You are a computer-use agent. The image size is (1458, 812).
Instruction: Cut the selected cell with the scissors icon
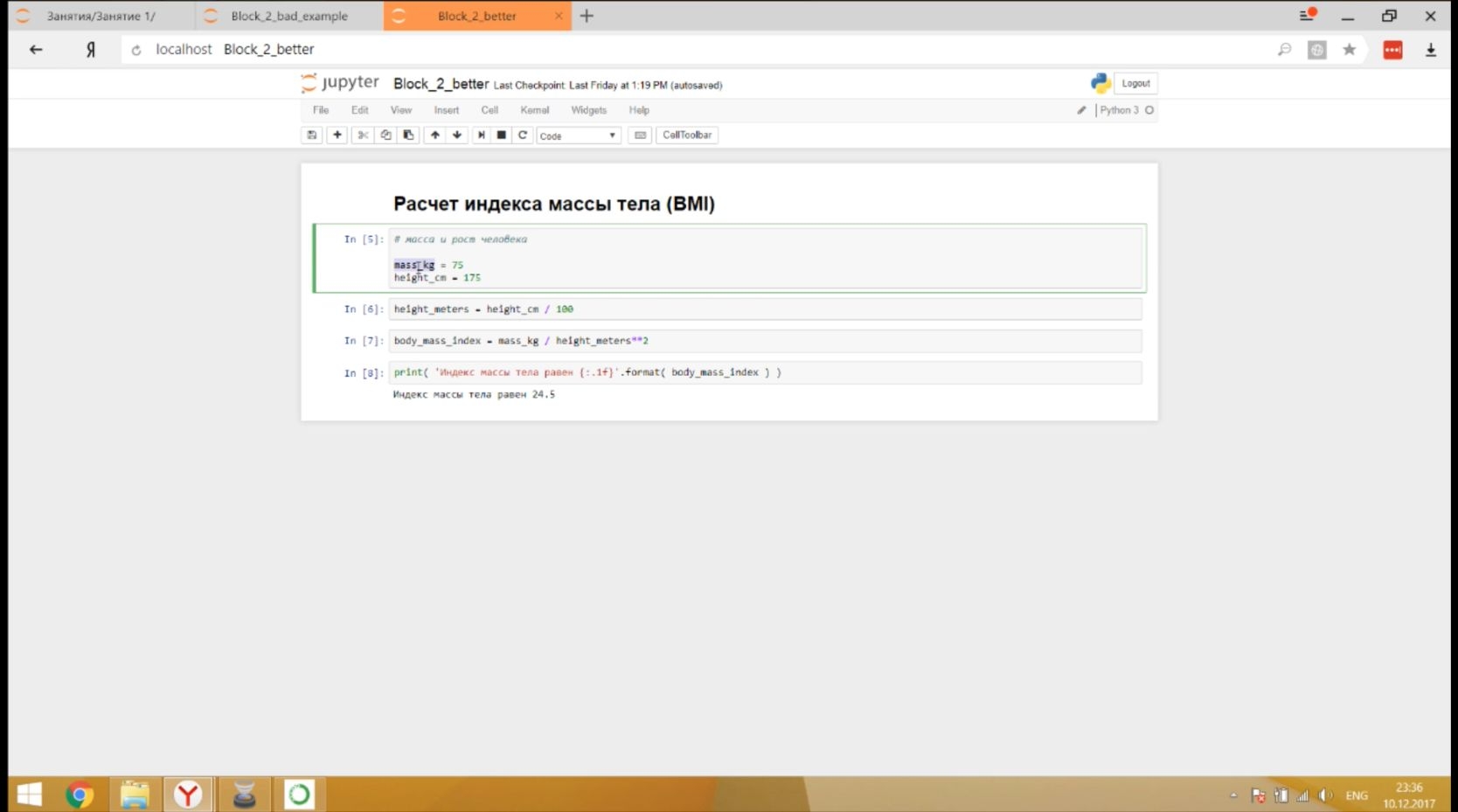363,135
